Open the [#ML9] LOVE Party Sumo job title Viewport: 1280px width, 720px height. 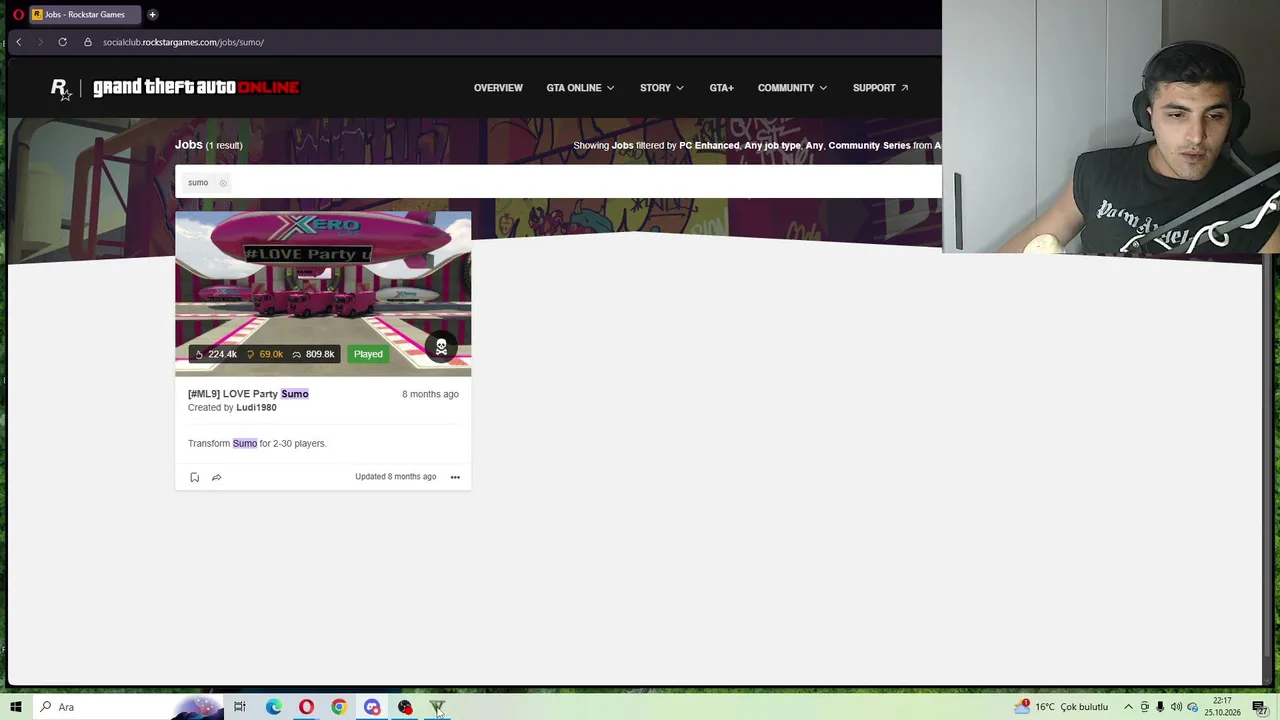tap(248, 394)
